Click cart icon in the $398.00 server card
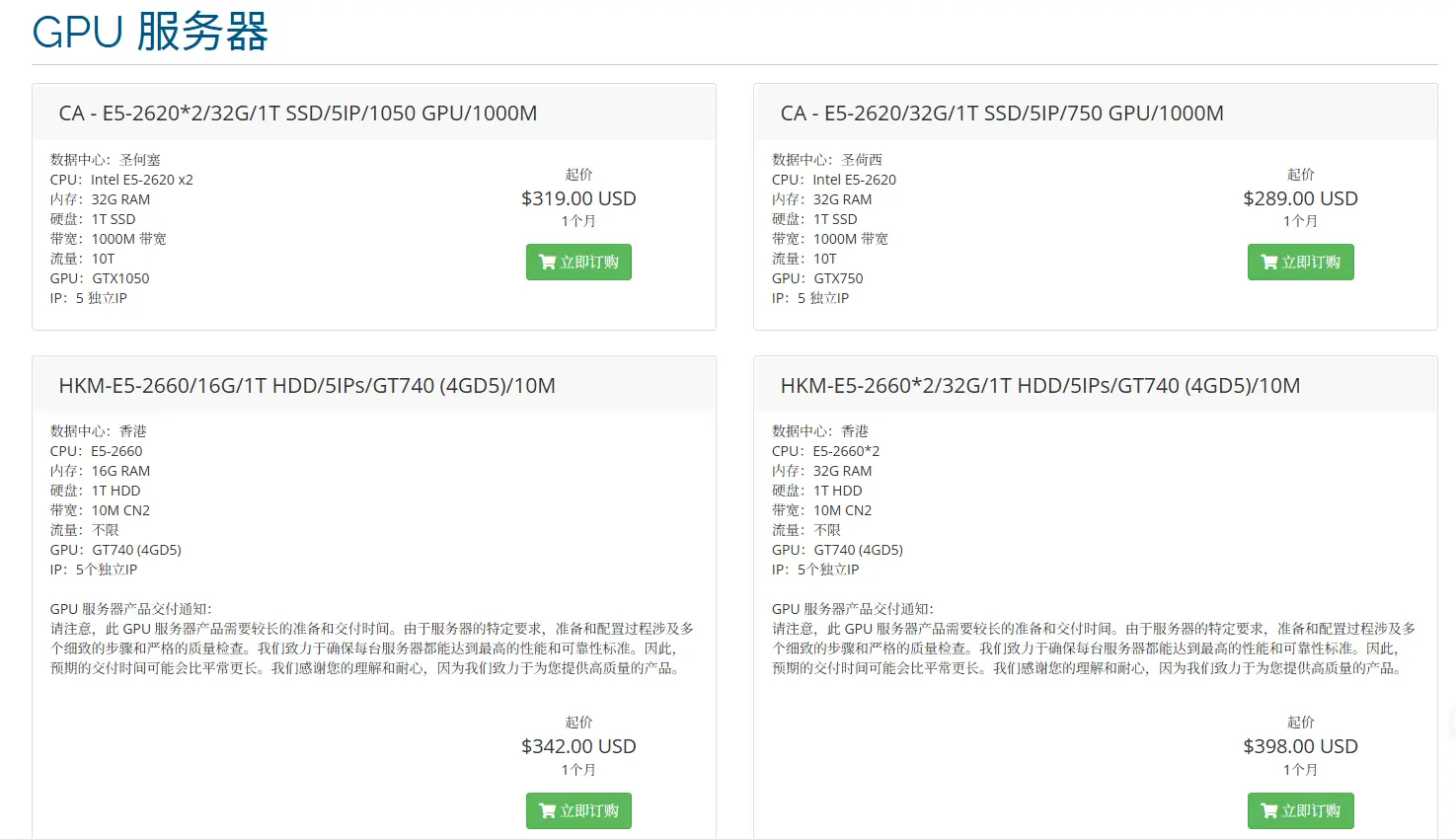The width and height of the screenshot is (1456, 840). pyautogui.click(x=1269, y=811)
